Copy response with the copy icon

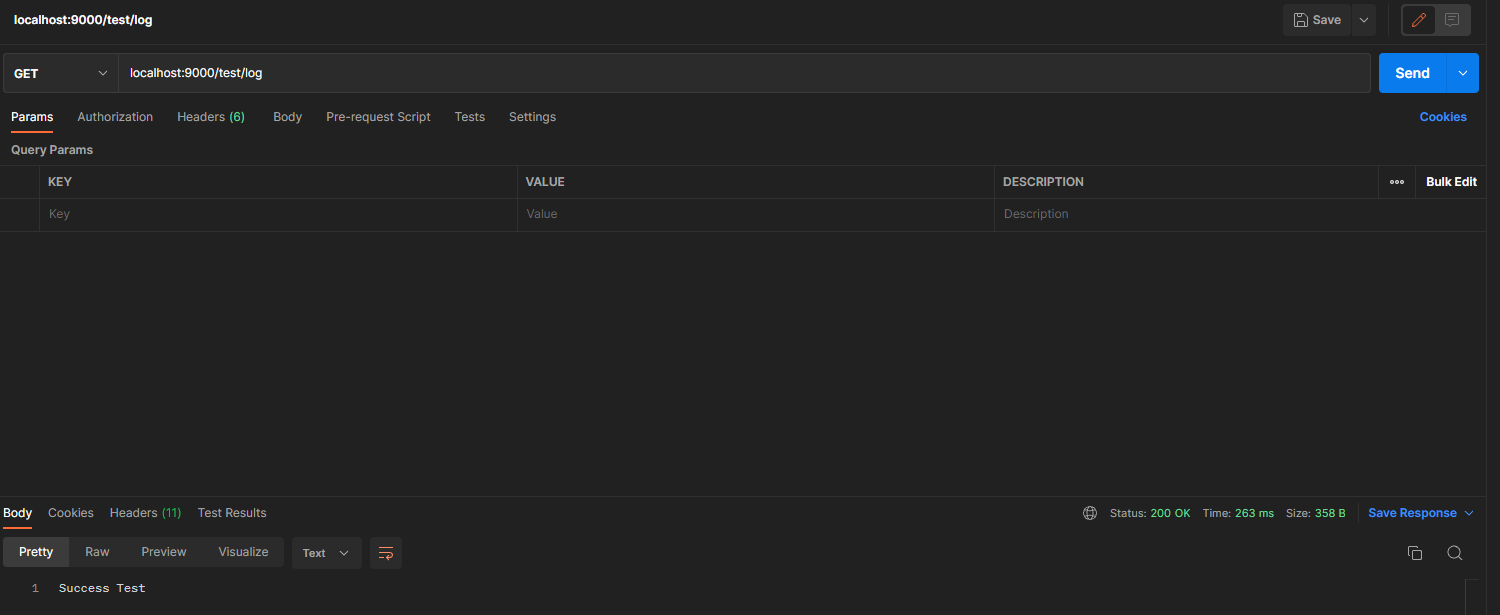pyautogui.click(x=1415, y=553)
